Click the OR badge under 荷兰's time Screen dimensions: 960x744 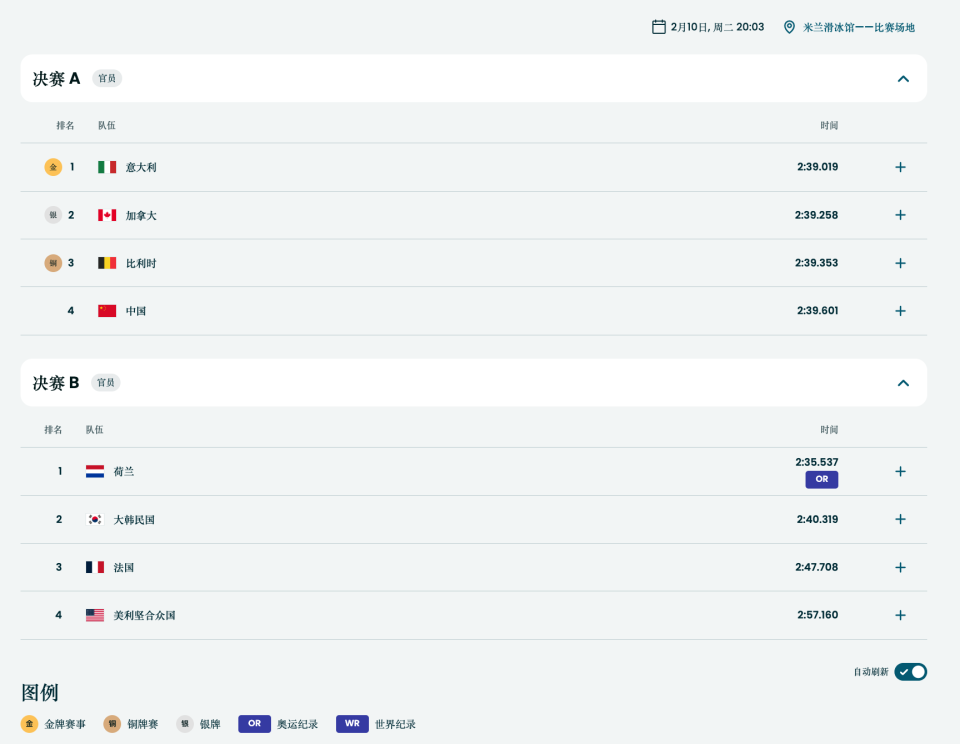pos(822,479)
